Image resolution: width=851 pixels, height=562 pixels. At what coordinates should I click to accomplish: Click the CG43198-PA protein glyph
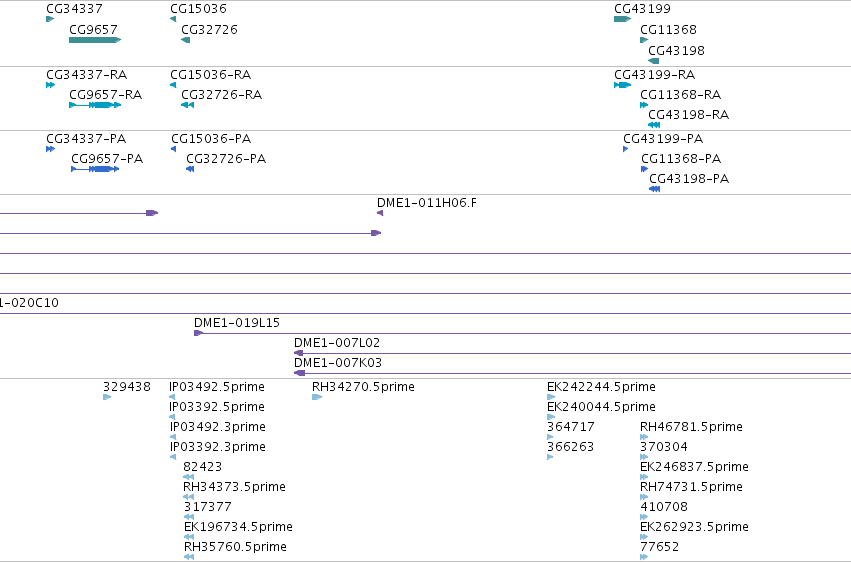pyautogui.click(x=655, y=189)
